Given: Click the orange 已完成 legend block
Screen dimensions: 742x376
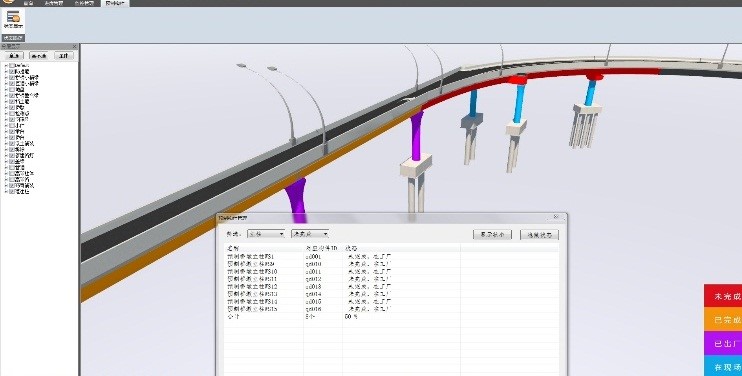Looking at the screenshot, I should pyautogui.click(x=723, y=319).
